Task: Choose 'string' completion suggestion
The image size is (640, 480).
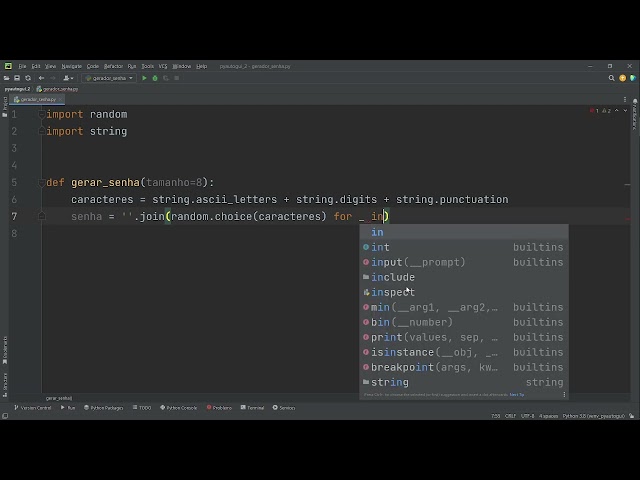Action: [x=464, y=382]
